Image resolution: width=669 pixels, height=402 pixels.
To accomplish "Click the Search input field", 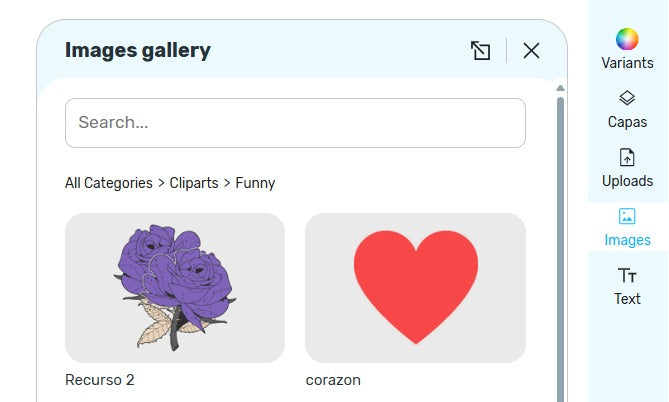I will [295, 123].
